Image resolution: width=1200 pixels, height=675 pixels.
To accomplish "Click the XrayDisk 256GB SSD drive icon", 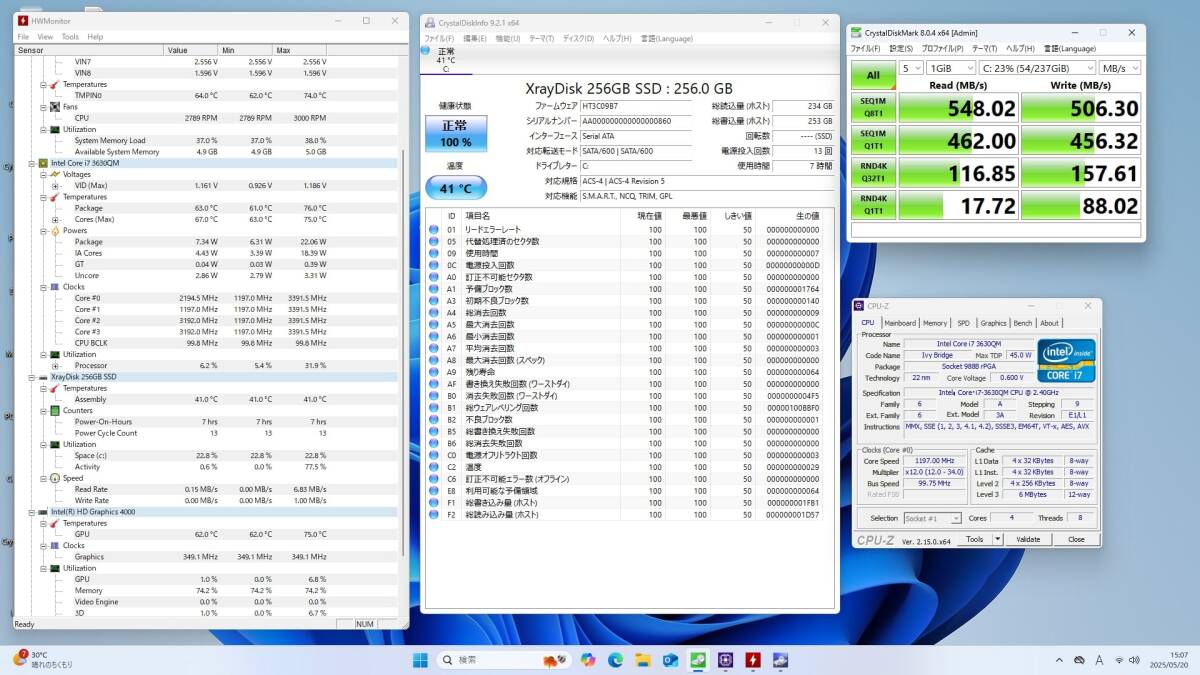I will tap(43, 377).
